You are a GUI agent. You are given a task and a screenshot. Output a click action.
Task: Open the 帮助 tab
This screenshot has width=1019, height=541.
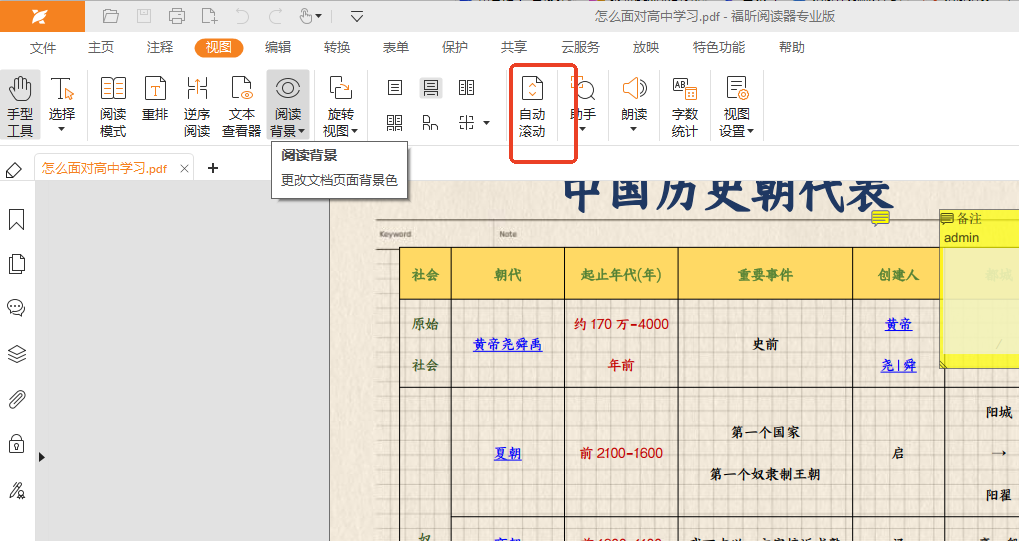pyautogui.click(x=792, y=47)
